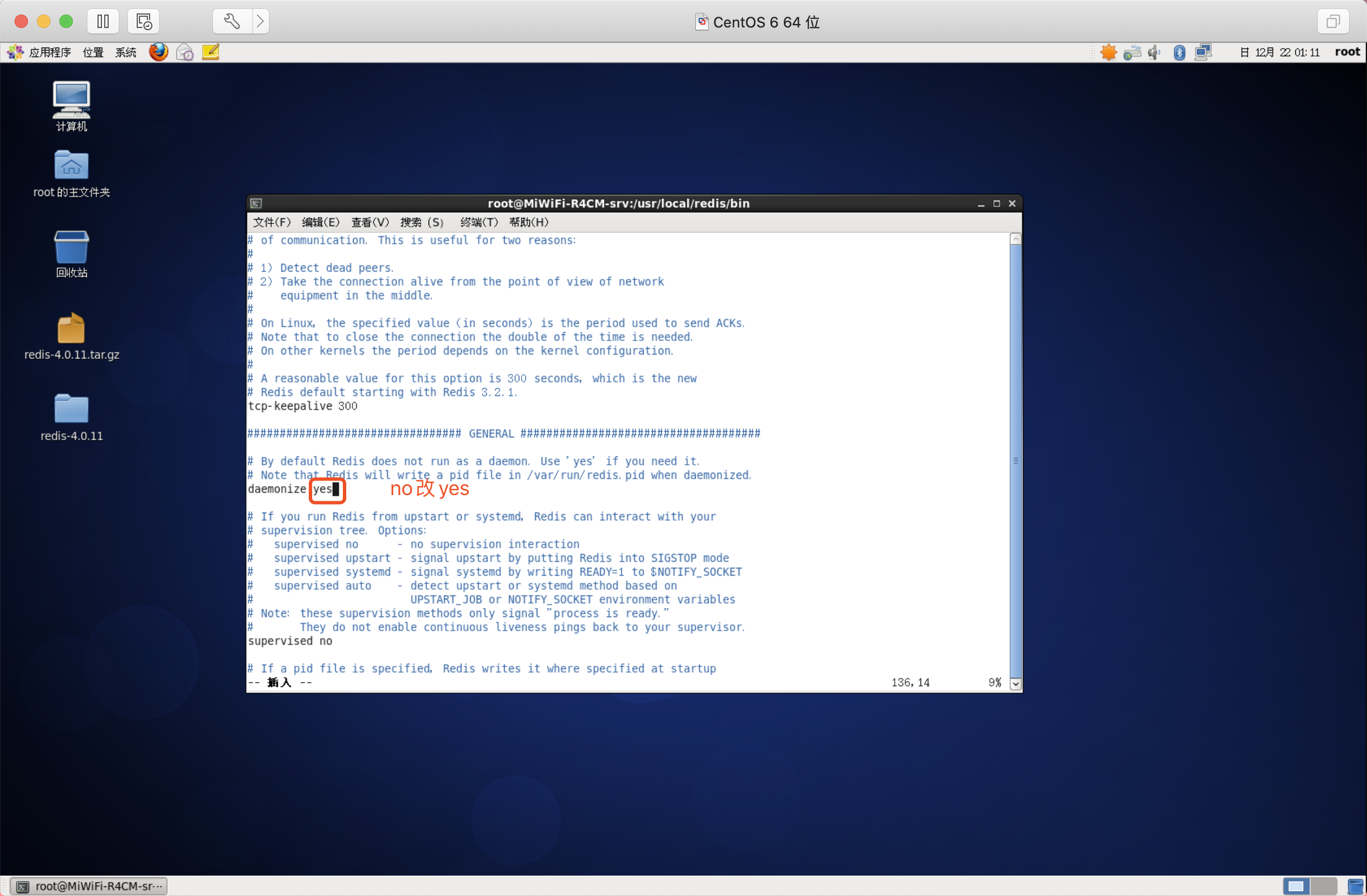Open the VMware settings wrench icon
This screenshot has width=1367, height=896.
(x=231, y=21)
